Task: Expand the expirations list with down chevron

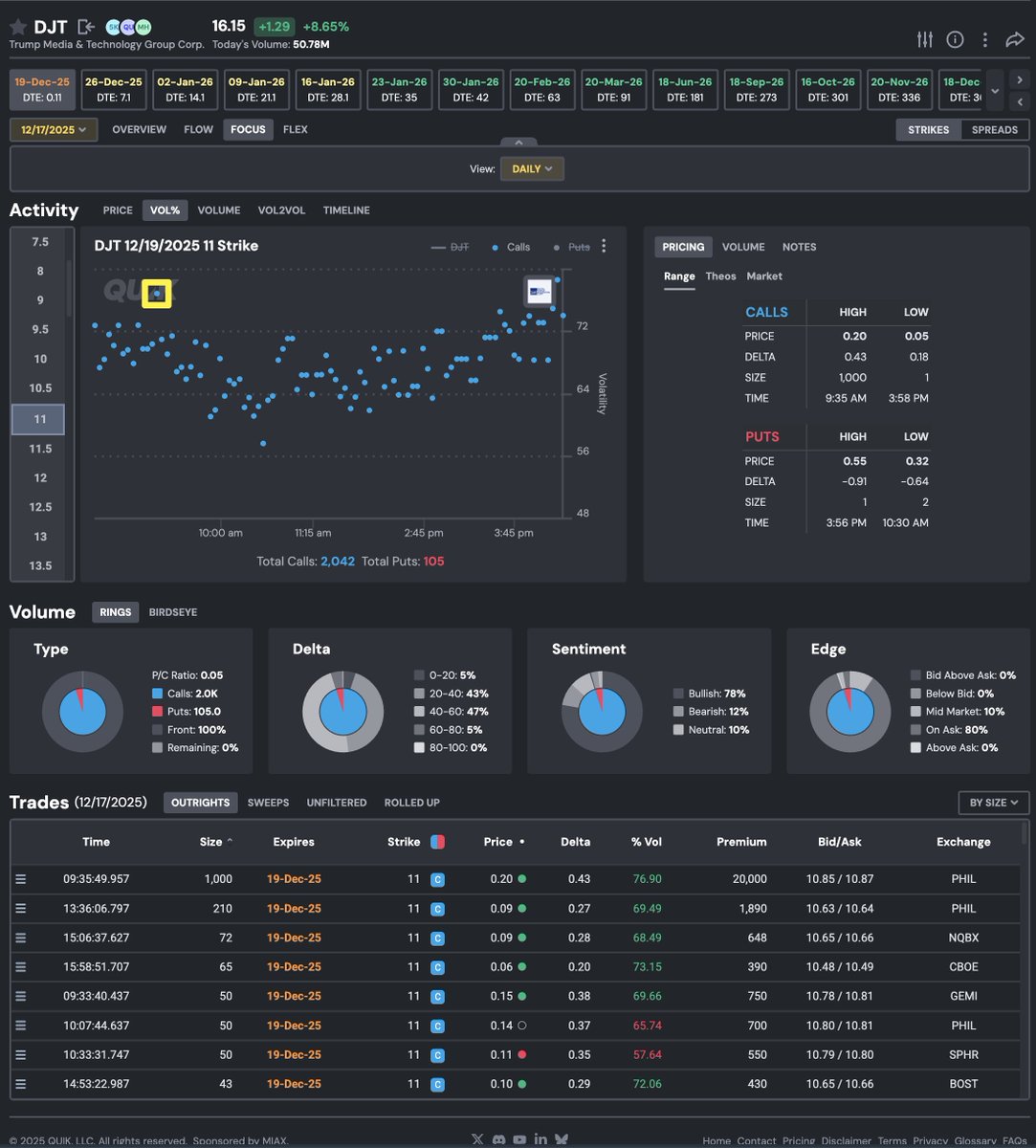Action: tap(995, 91)
